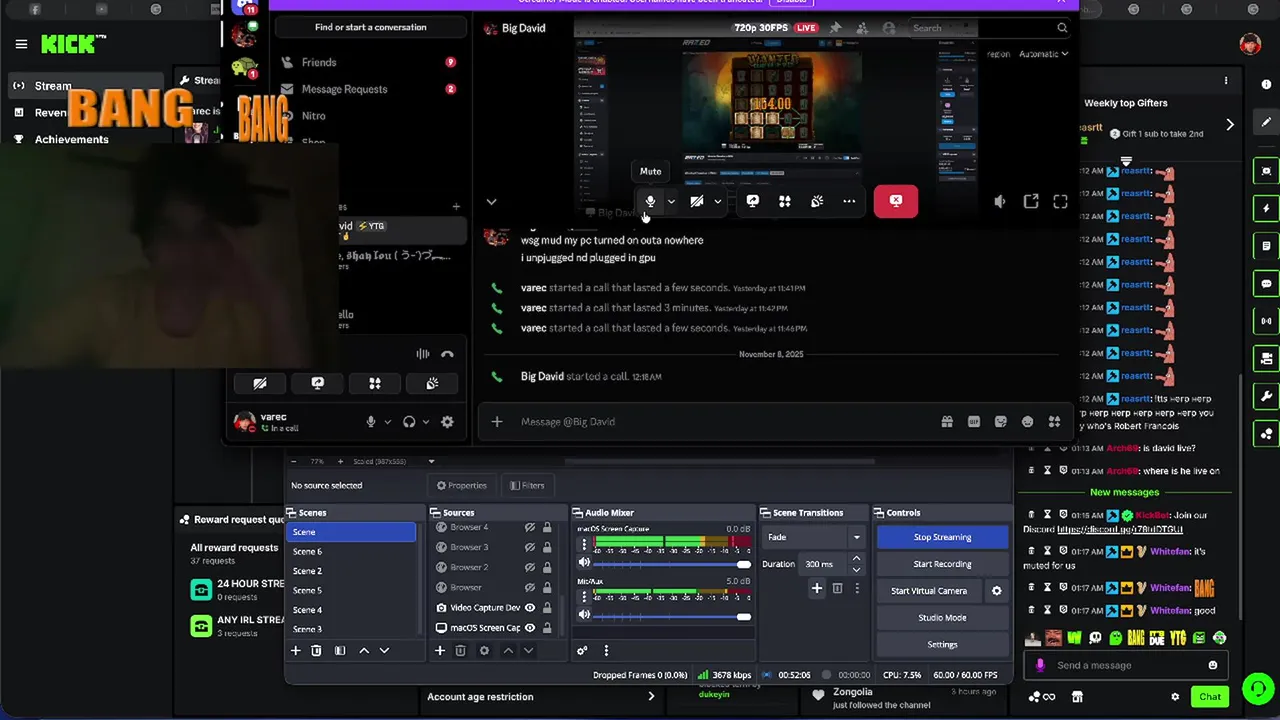Image resolution: width=1280 pixels, height=720 pixels.
Task: Pop out the Discord call window
Action: [1031, 201]
